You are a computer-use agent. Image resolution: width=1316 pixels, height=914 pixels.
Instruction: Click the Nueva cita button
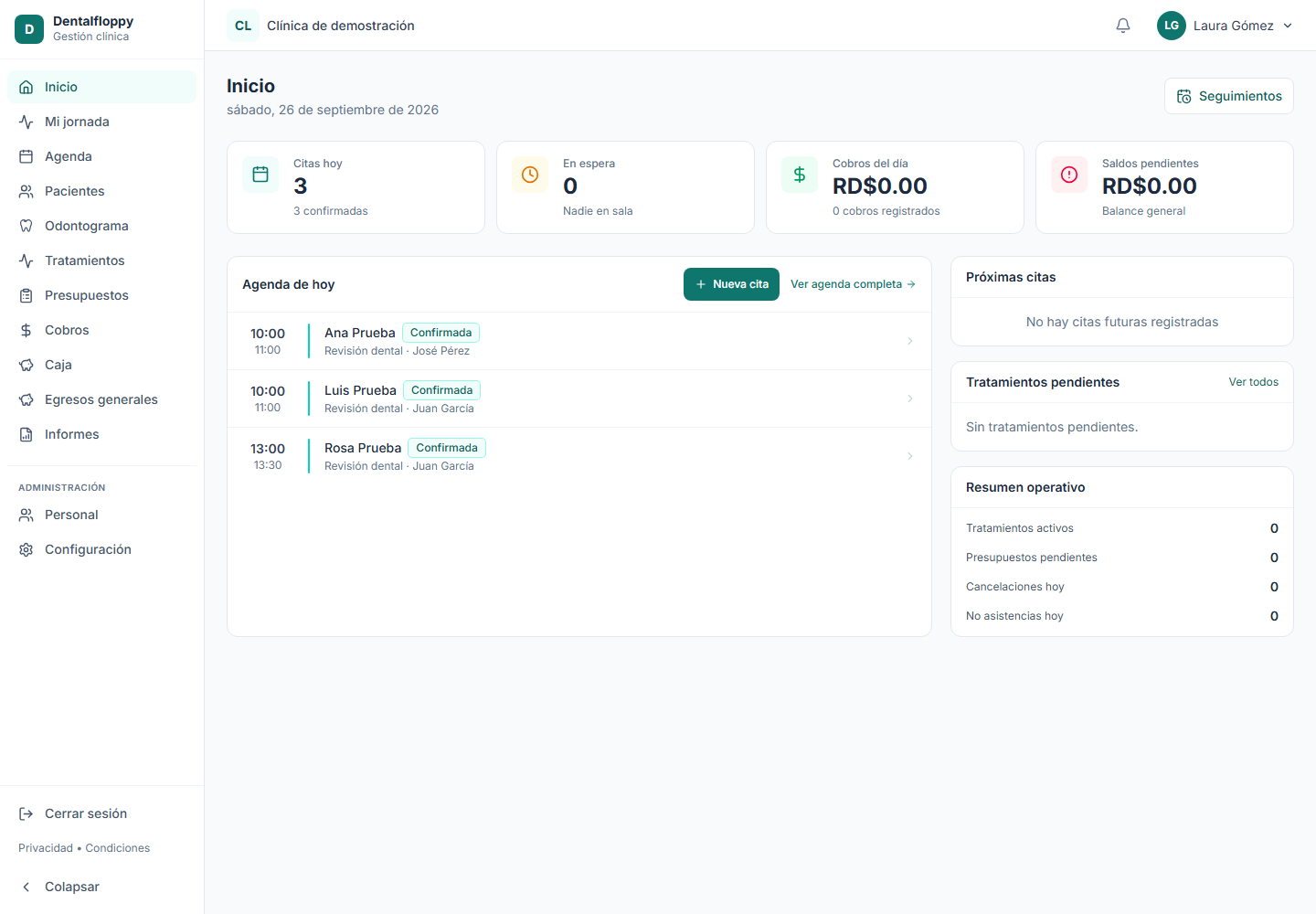pyautogui.click(x=731, y=284)
